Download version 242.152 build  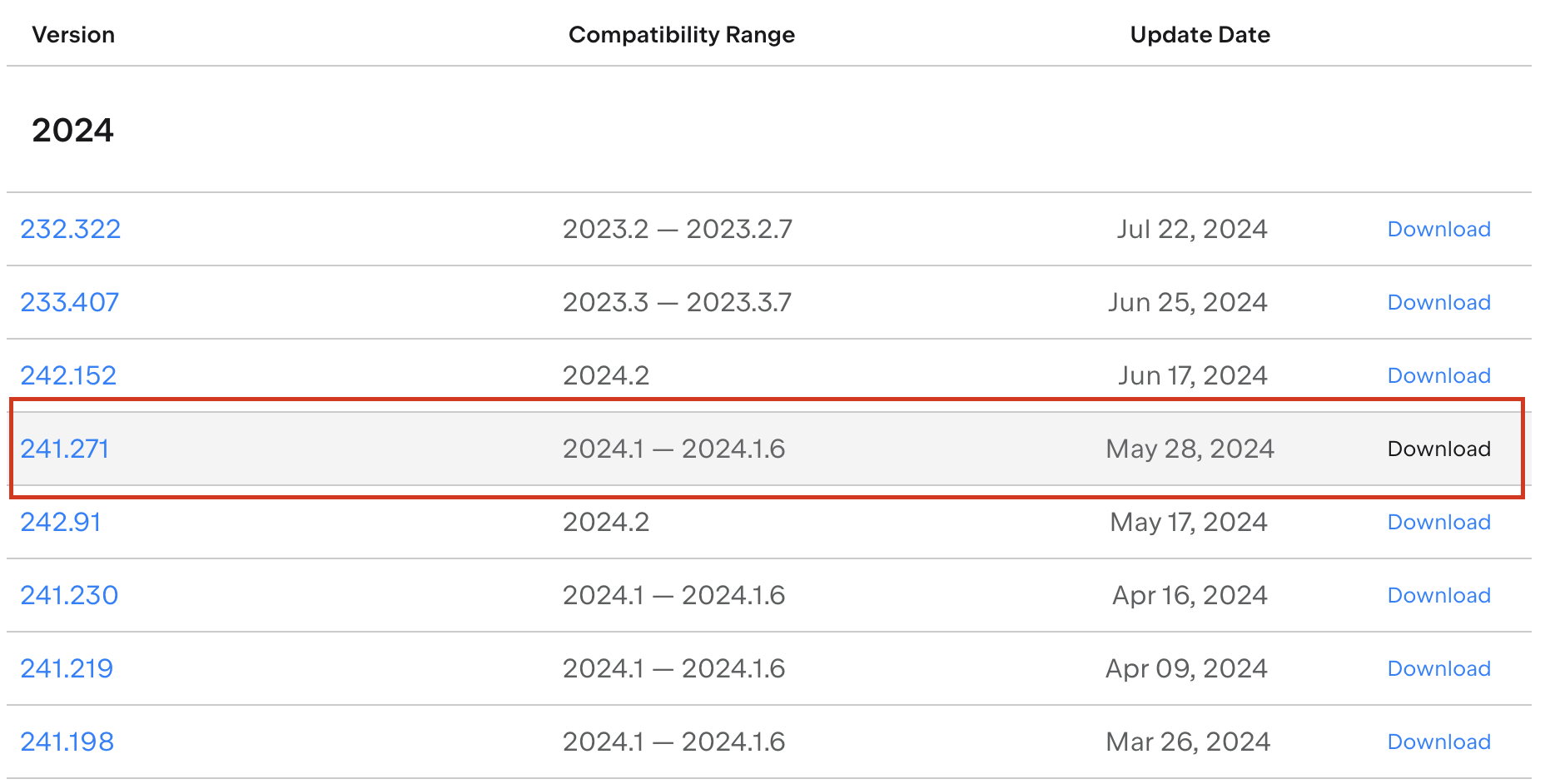pos(1438,375)
